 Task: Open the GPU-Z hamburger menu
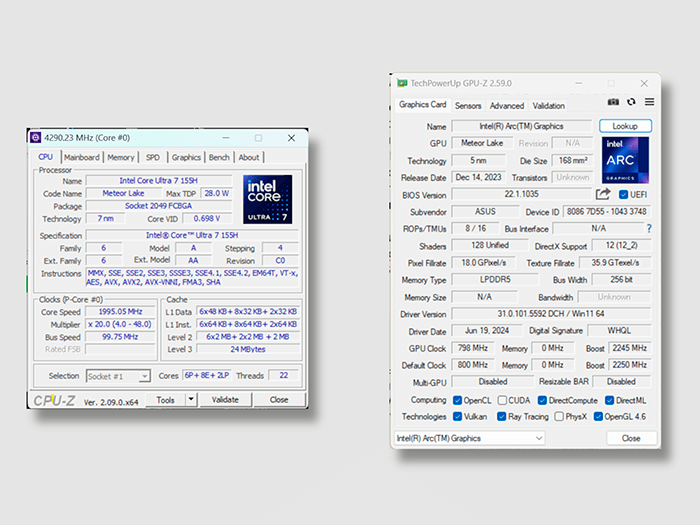point(649,102)
